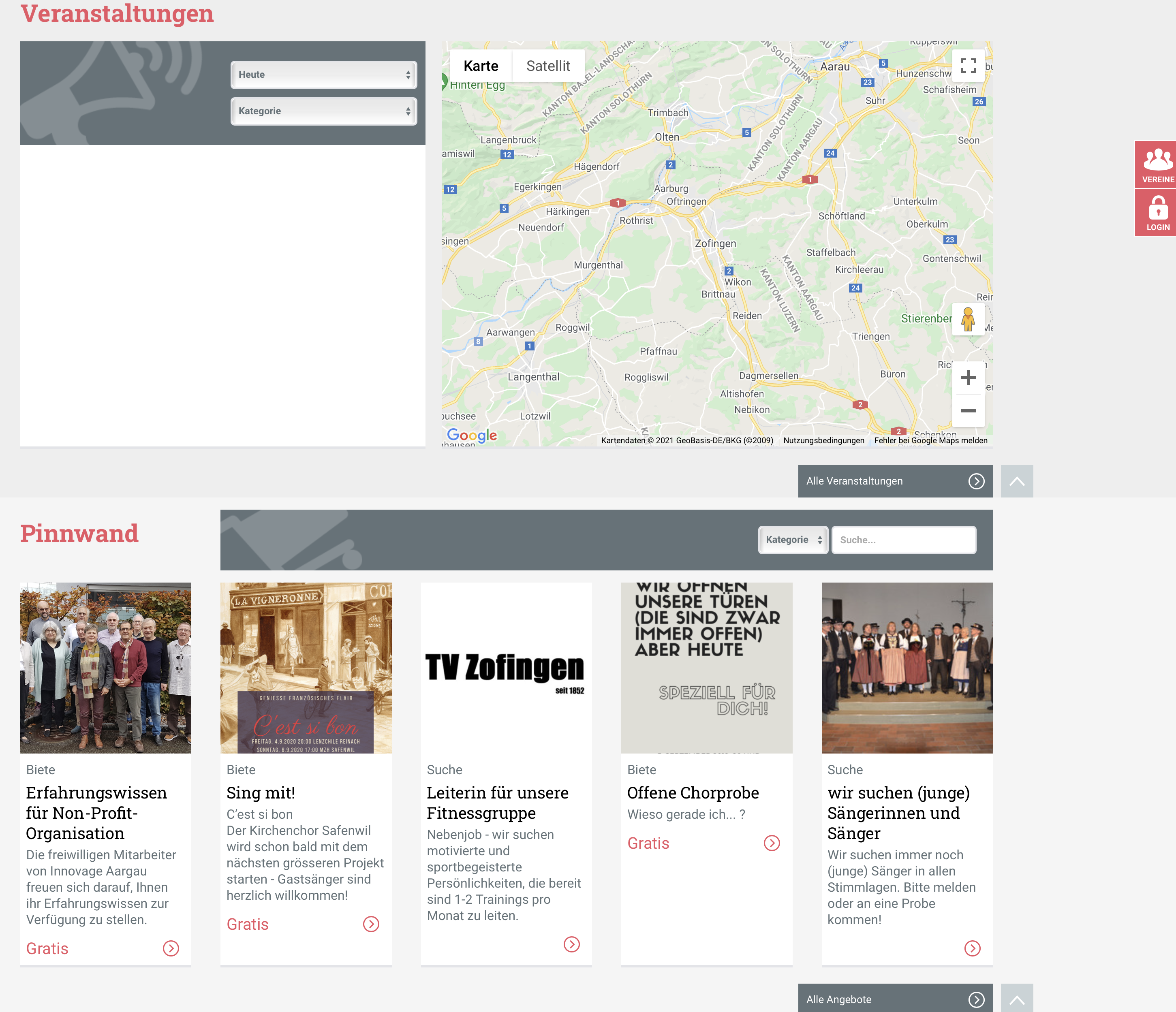1176x1012 pixels.
Task: Click arrow icon on Offene Chorprobe card
Action: coord(771,843)
